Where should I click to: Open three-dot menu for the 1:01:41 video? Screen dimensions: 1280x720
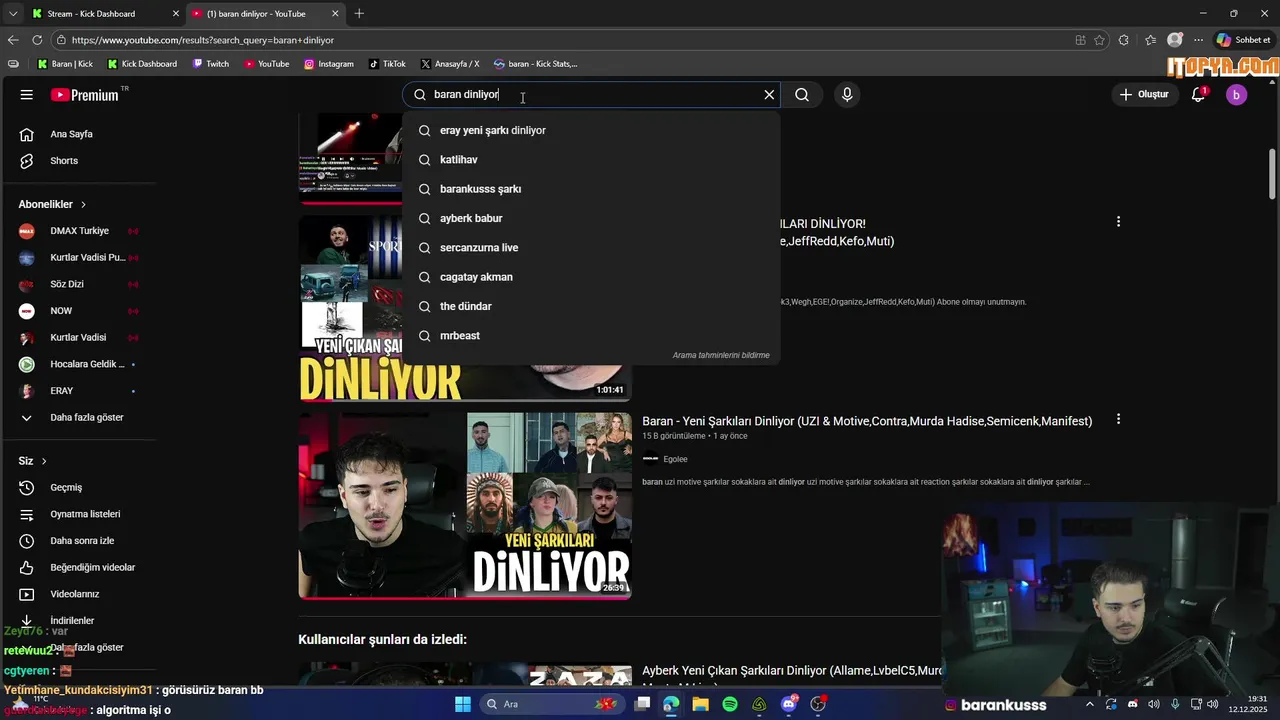pyautogui.click(x=1118, y=222)
